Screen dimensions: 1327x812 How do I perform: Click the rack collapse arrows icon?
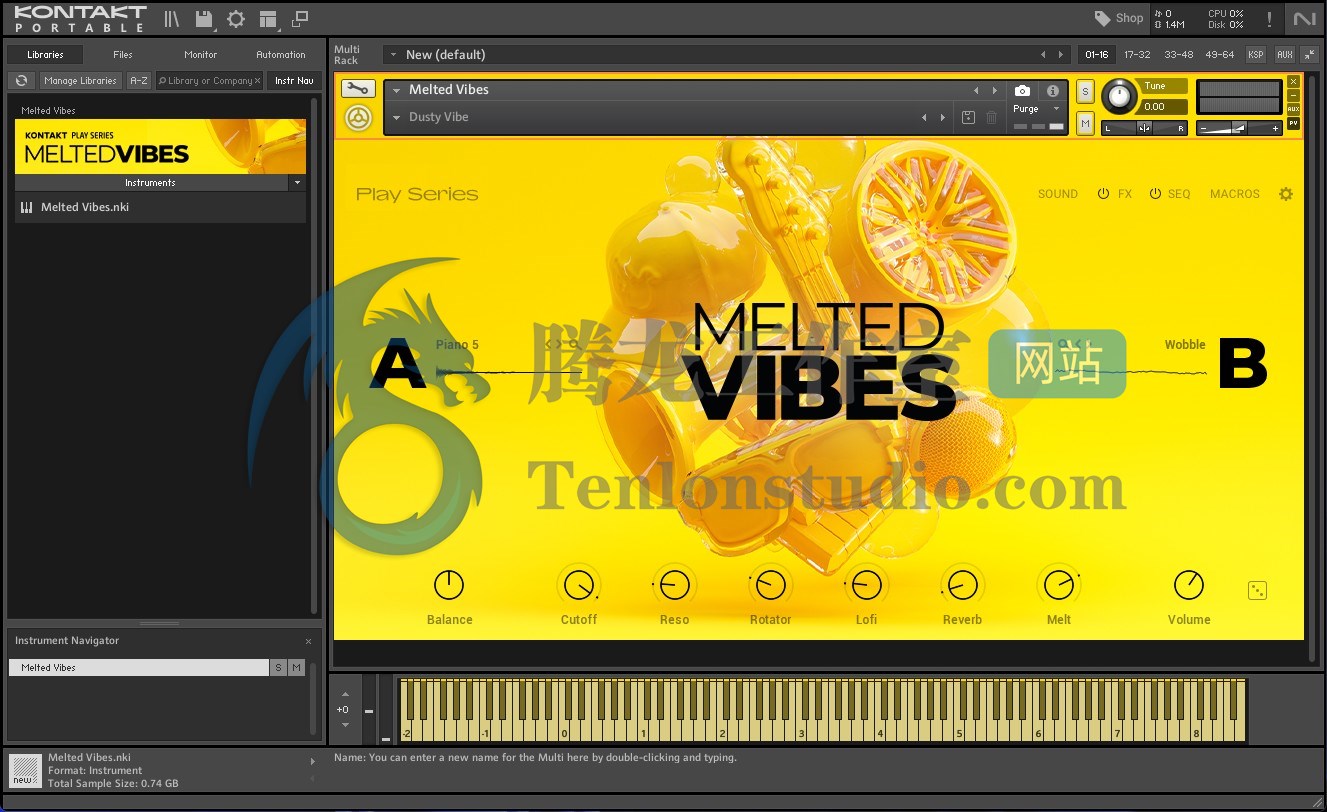click(x=1310, y=55)
